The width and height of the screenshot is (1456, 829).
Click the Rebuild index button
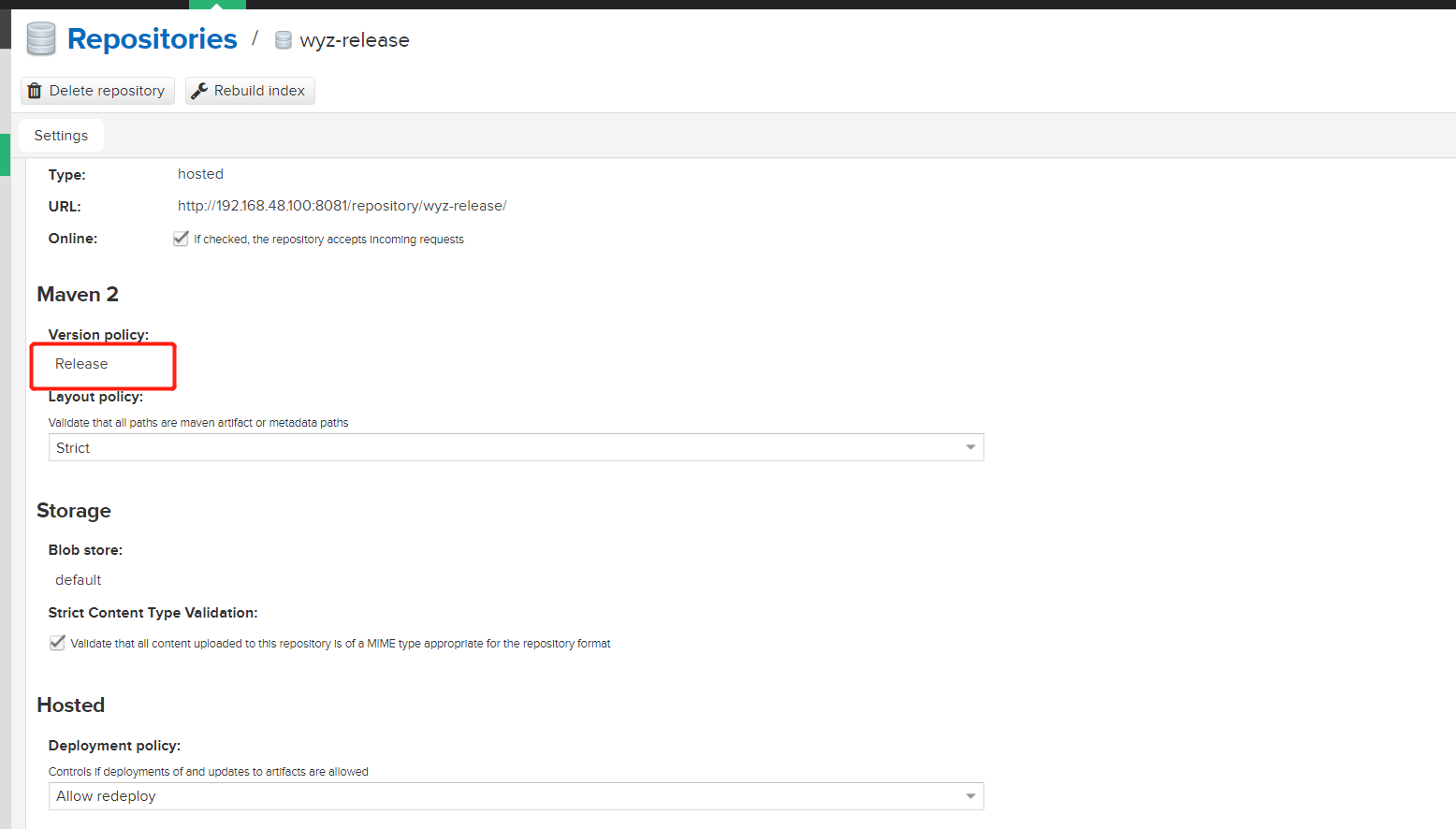tap(249, 90)
